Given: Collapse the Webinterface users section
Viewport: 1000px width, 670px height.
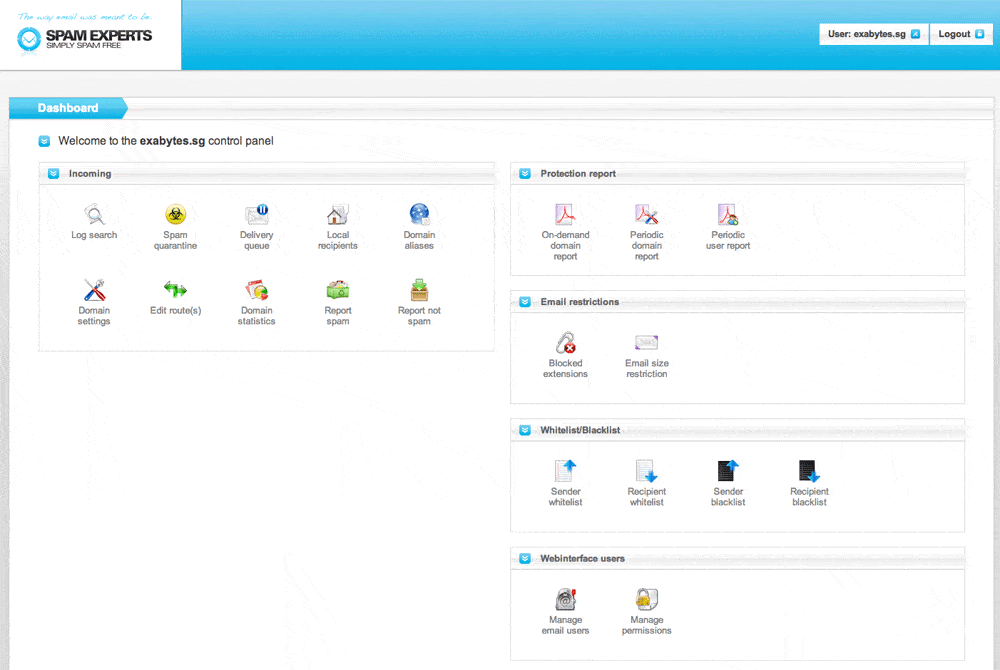Looking at the screenshot, I should tap(525, 558).
